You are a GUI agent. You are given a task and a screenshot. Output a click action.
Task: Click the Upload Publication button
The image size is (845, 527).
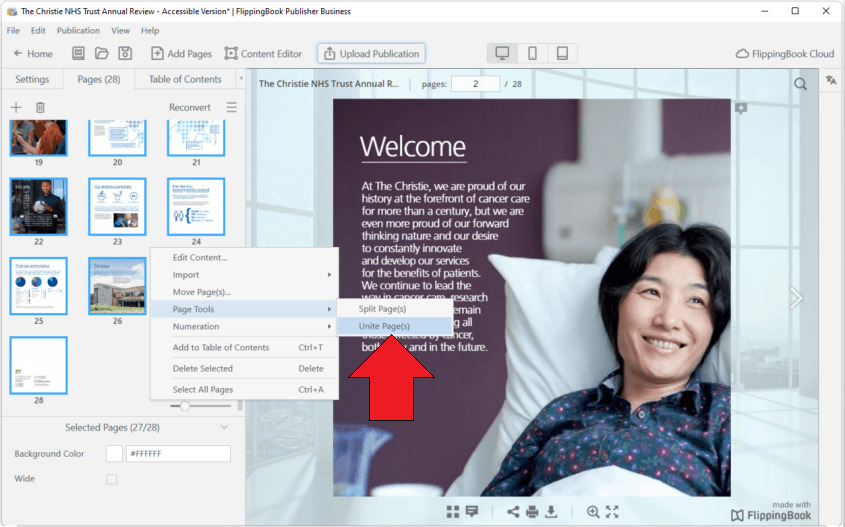tap(372, 53)
